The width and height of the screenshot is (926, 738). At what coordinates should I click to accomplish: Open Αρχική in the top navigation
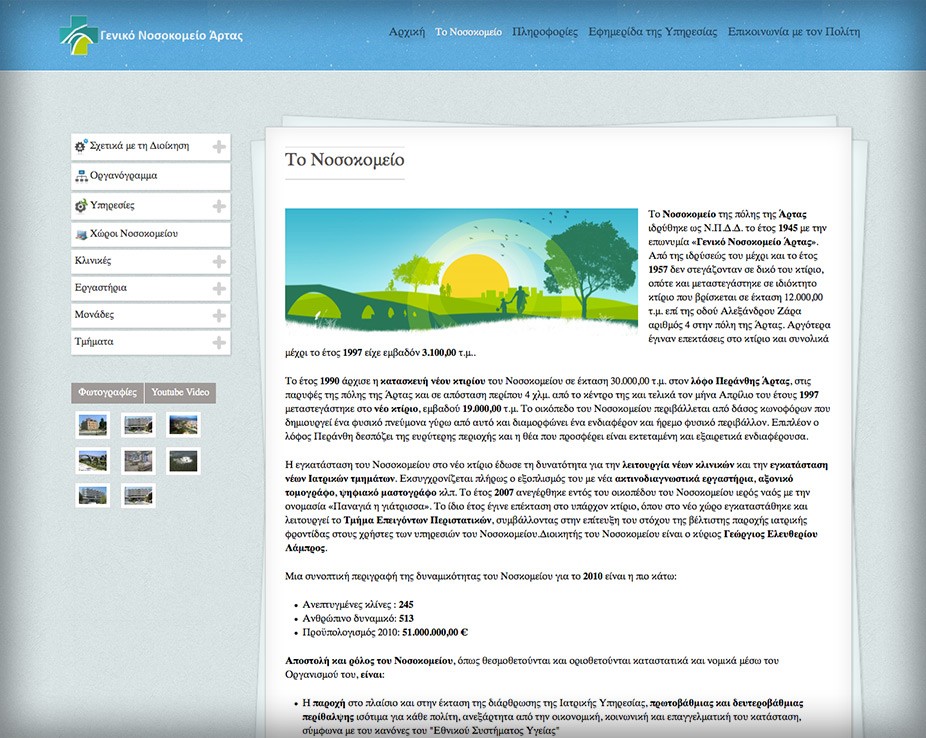click(x=407, y=32)
